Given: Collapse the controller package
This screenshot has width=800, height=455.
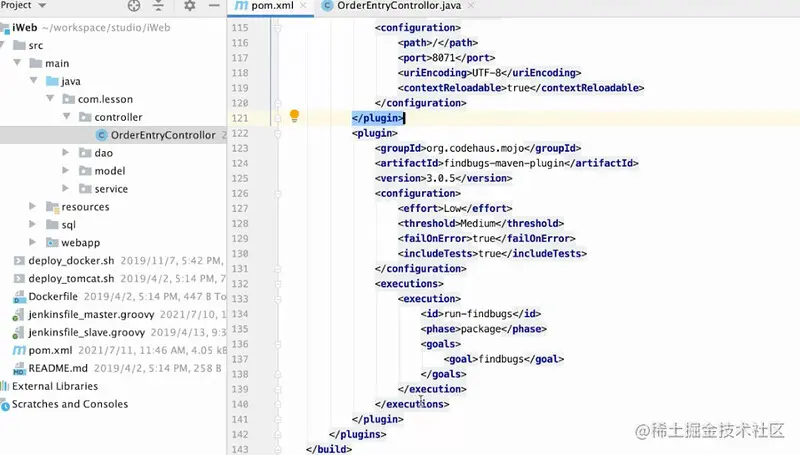Looking at the screenshot, I should (x=66, y=116).
